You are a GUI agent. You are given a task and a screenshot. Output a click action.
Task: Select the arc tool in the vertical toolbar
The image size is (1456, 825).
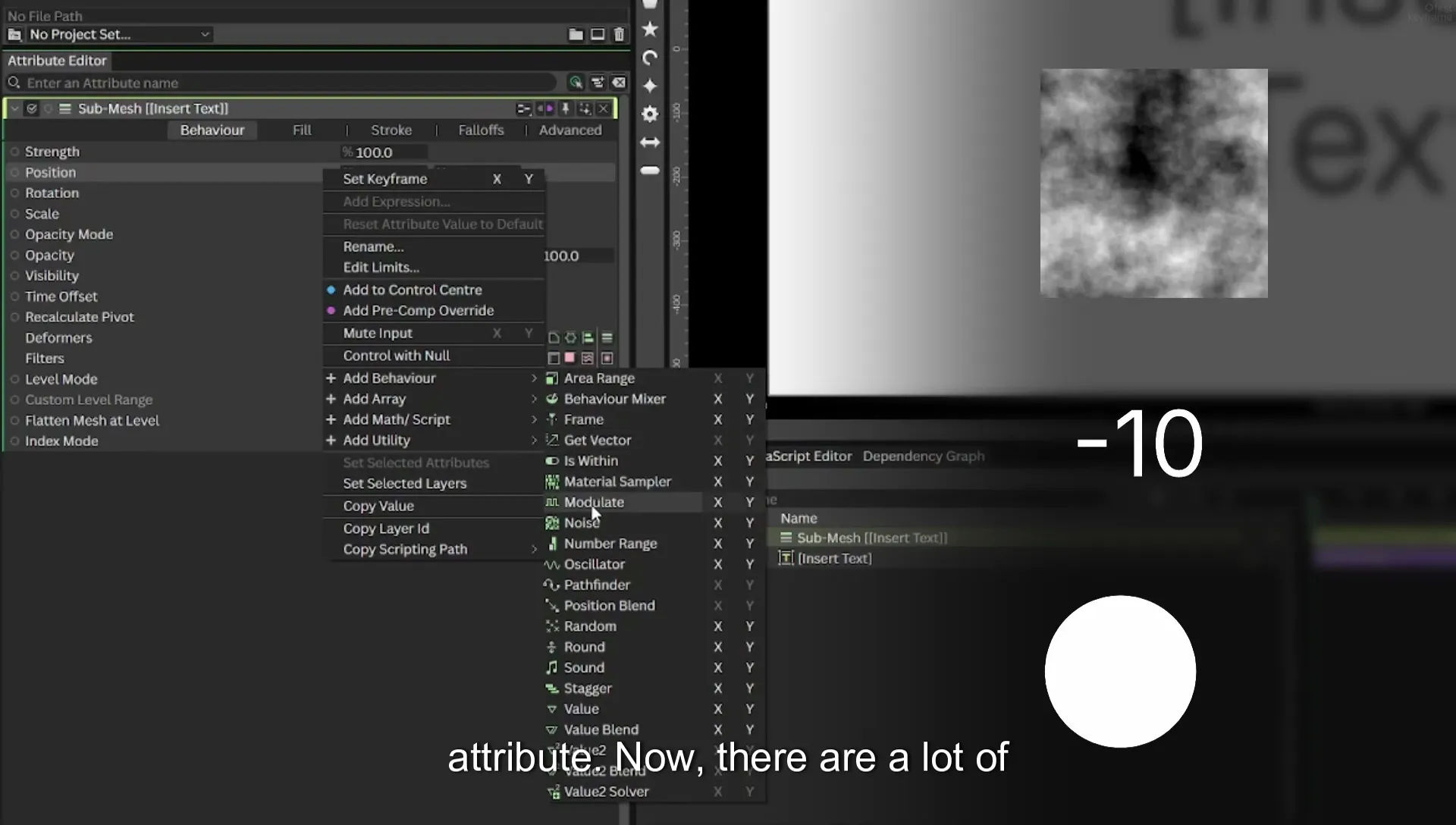pyautogui.click(x=650, y=58)
